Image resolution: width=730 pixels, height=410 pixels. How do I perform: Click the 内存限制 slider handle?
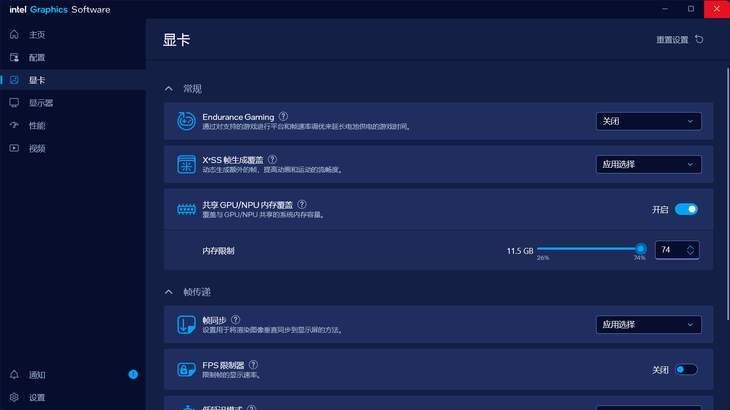[641, 249]
